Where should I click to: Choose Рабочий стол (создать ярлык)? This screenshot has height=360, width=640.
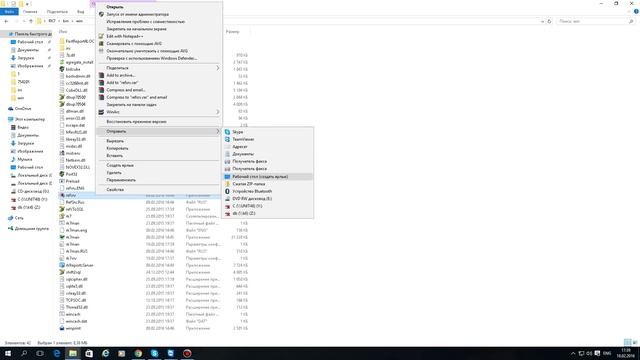point(268,177)
